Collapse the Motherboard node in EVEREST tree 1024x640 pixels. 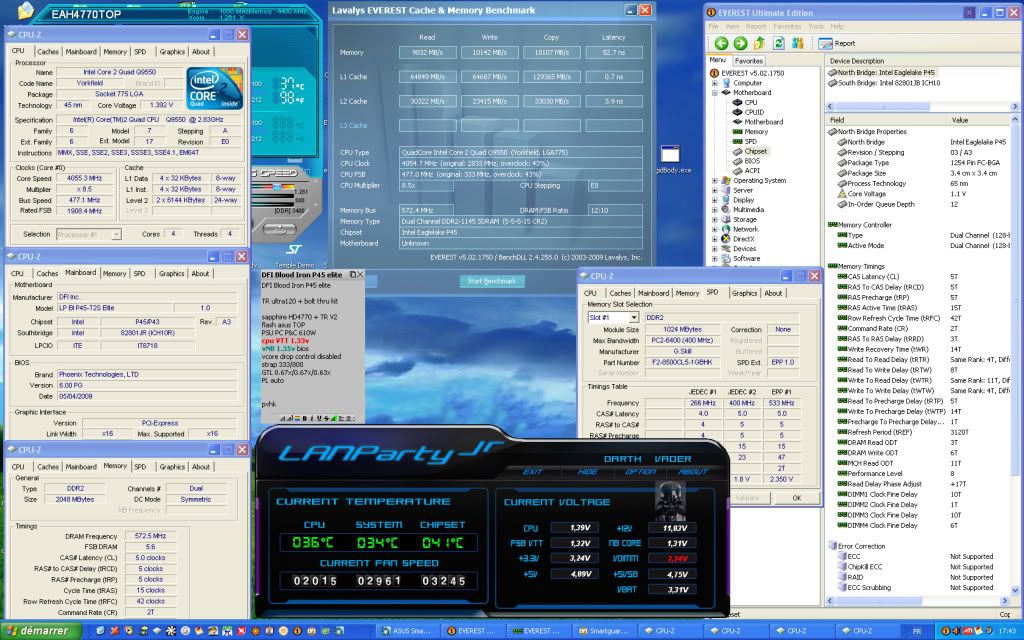tap(716, 93)
